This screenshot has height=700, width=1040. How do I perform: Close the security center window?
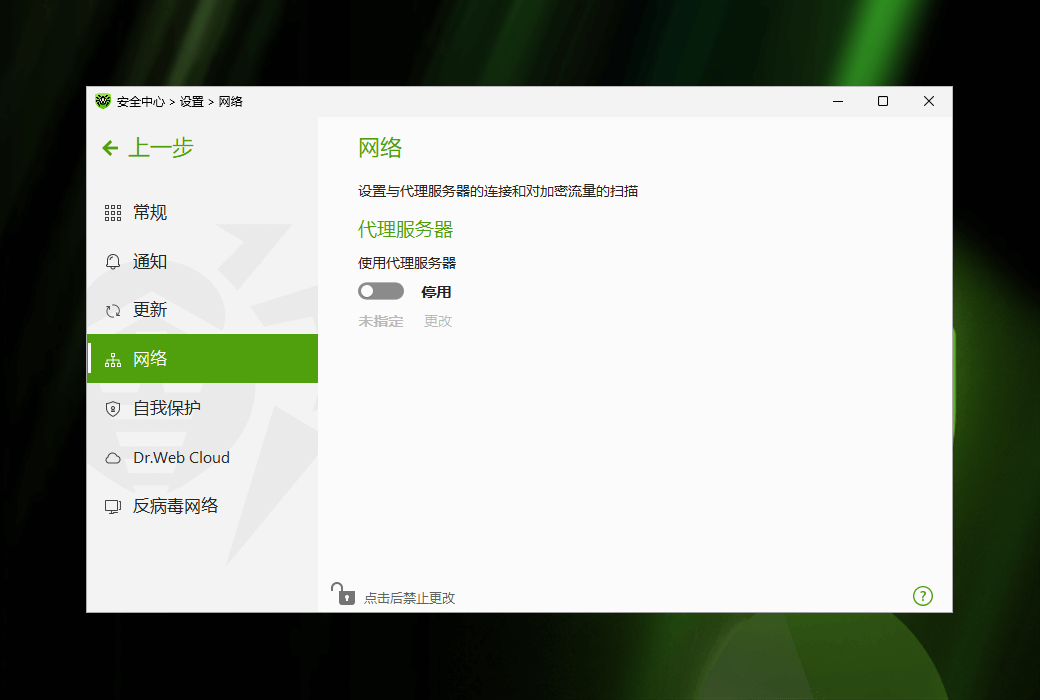[929, 101]
